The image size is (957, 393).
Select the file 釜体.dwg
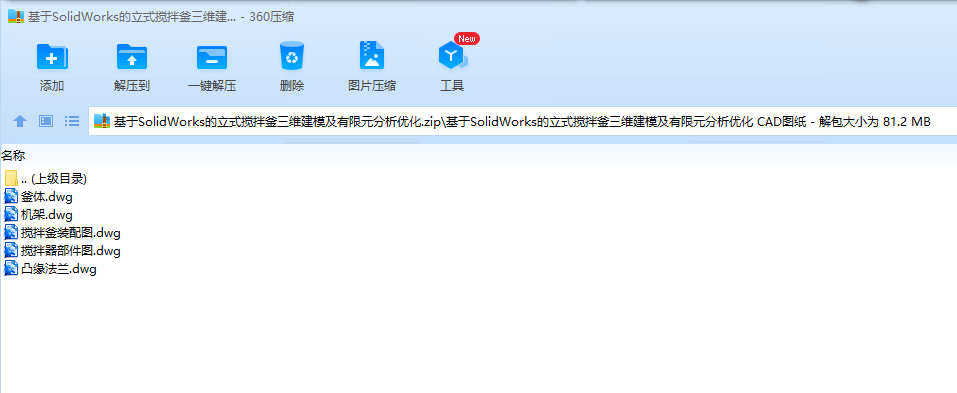tap(39, 196)
